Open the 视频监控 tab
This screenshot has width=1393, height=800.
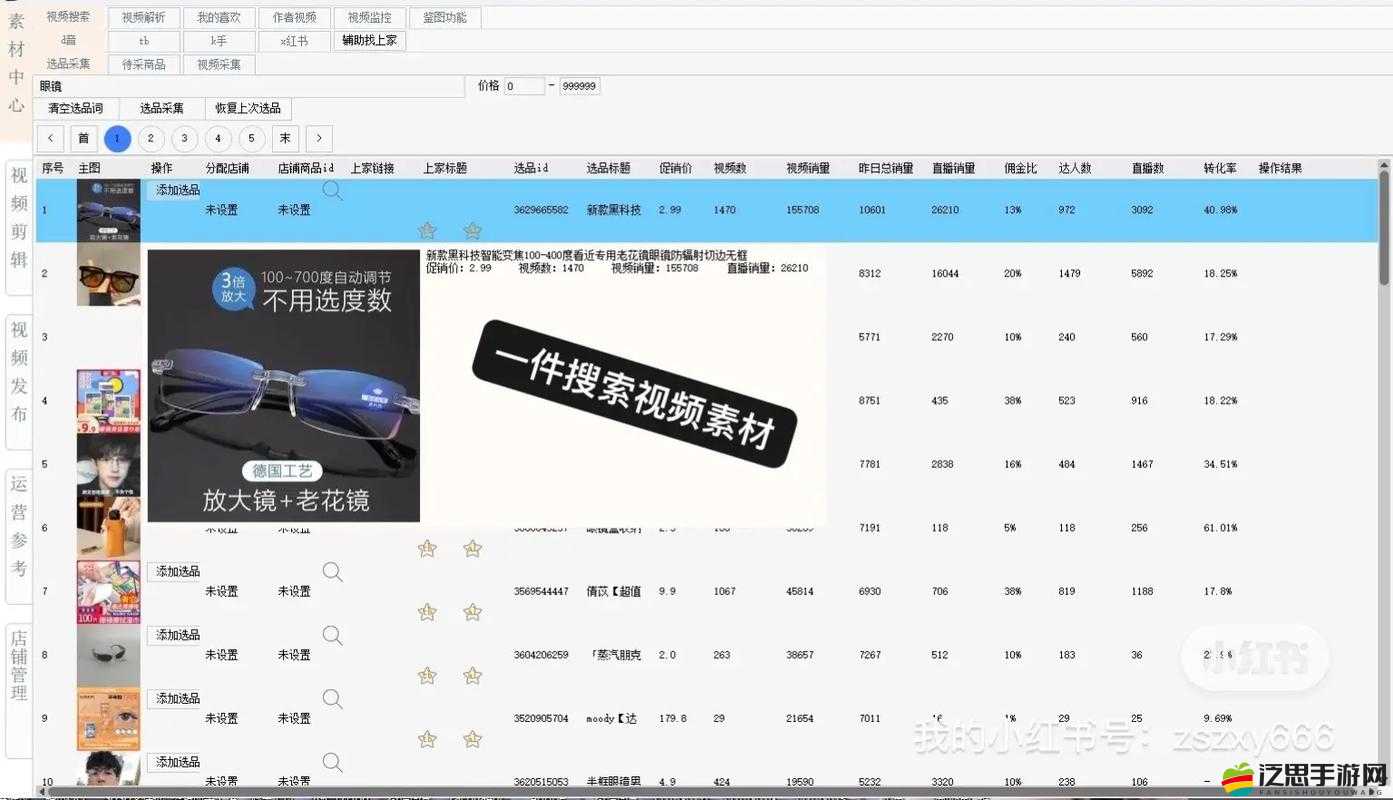tap(369, 17)
